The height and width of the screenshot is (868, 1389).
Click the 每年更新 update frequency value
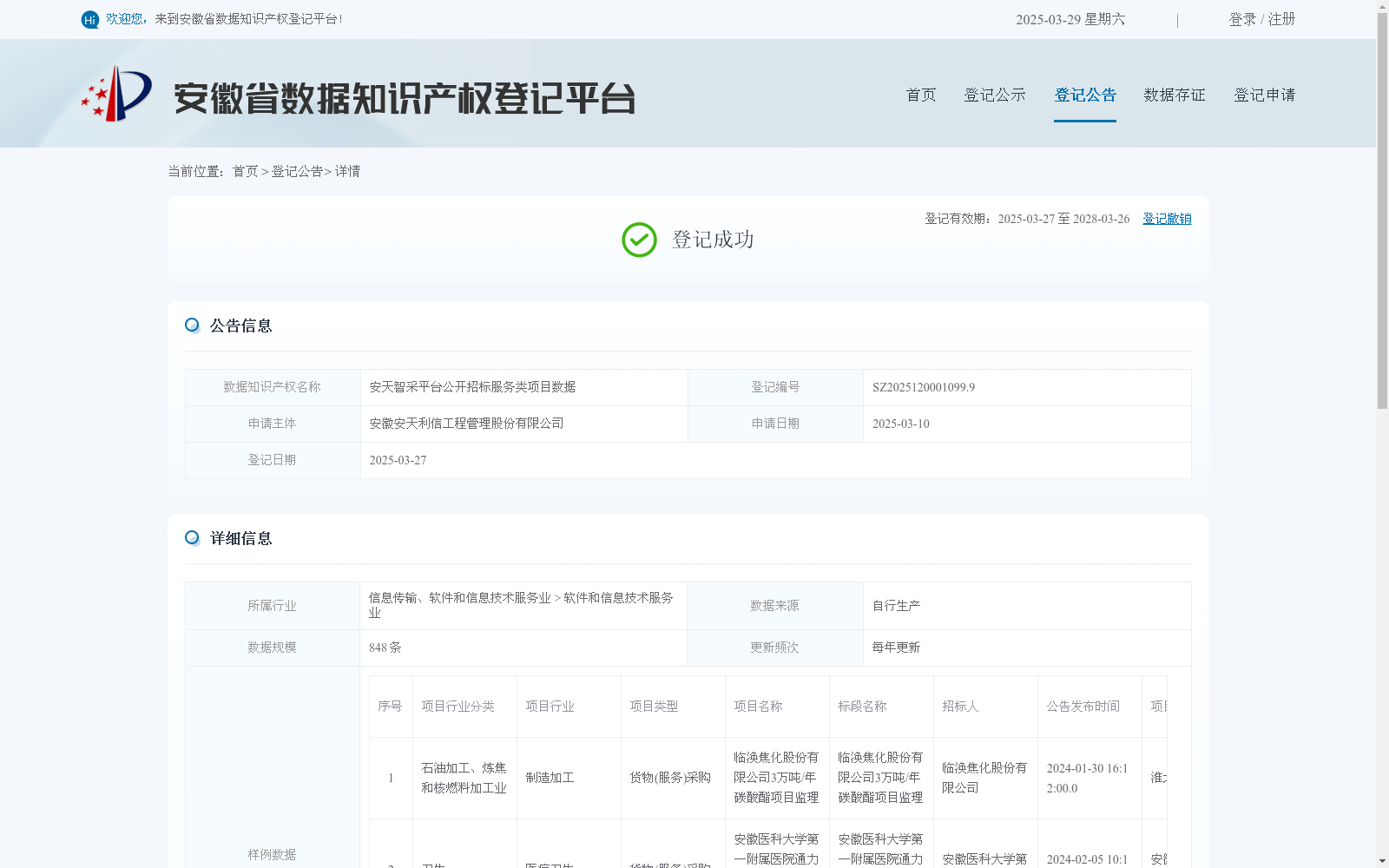tap(896, 648)
